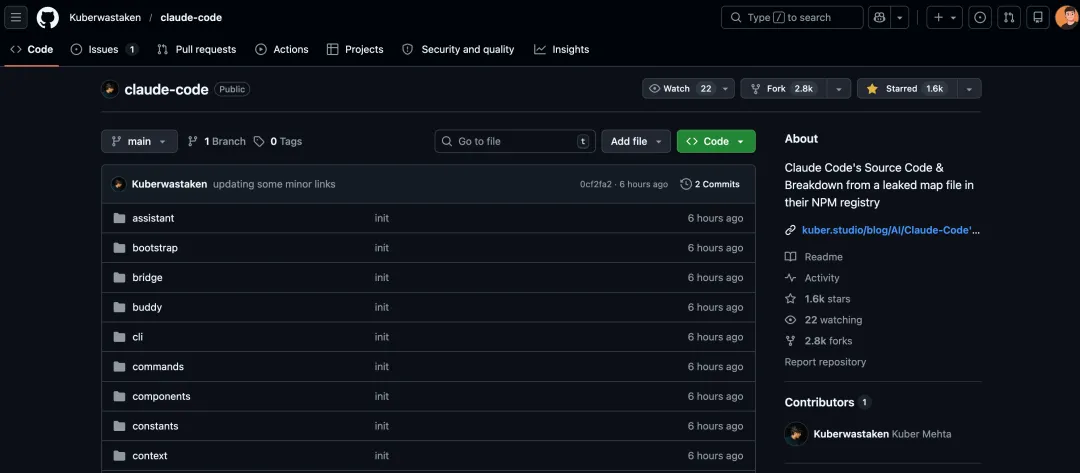Image resolution: width=1080 pixels, height=473 pixels.
Task: Open claude-code breadcrumb link
Action: coord(191,17)
